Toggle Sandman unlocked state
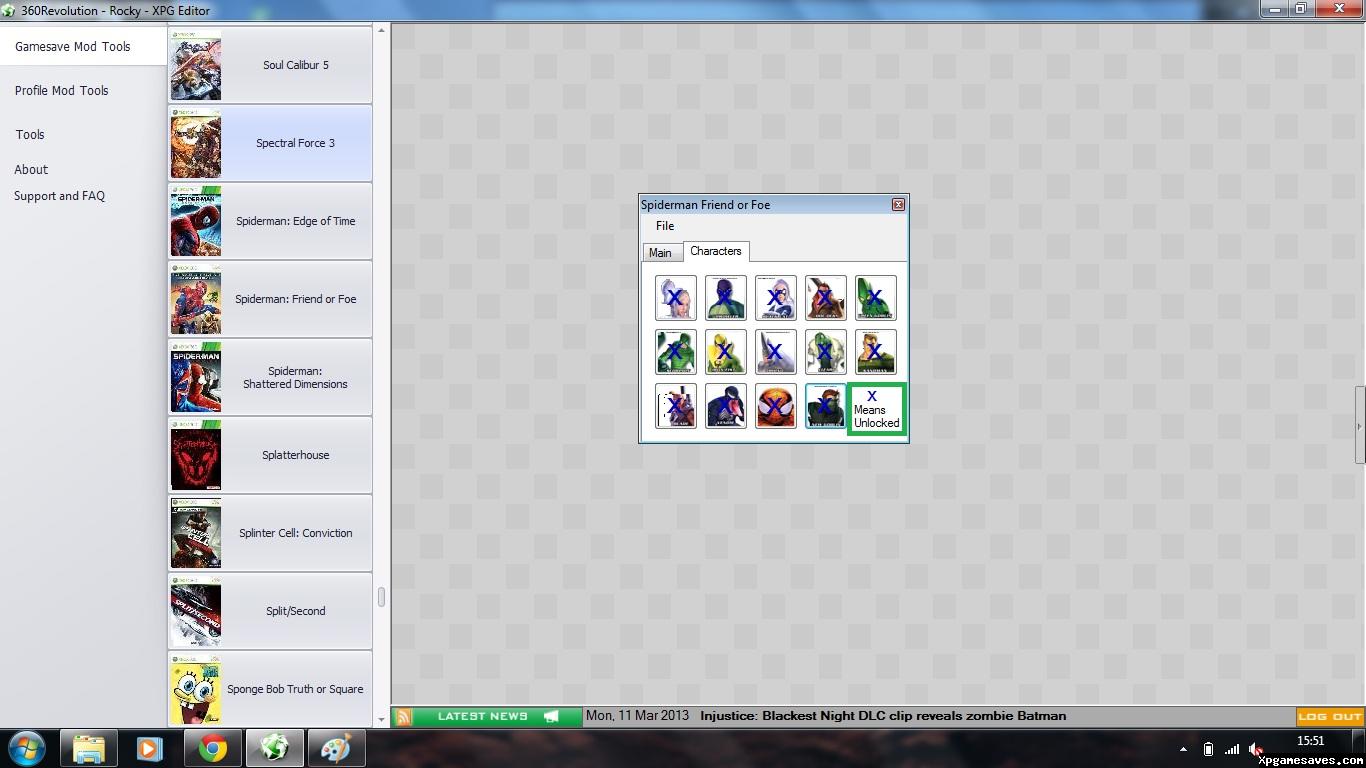Image resolution: width=1366 pixels, height=768 pixels. [x=876, y=352]
